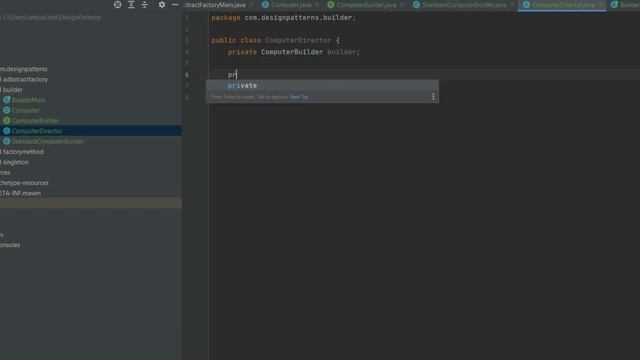Click the ComputerDirector class icon in tree
Screen dimensions: 640x360
(7, 131)
